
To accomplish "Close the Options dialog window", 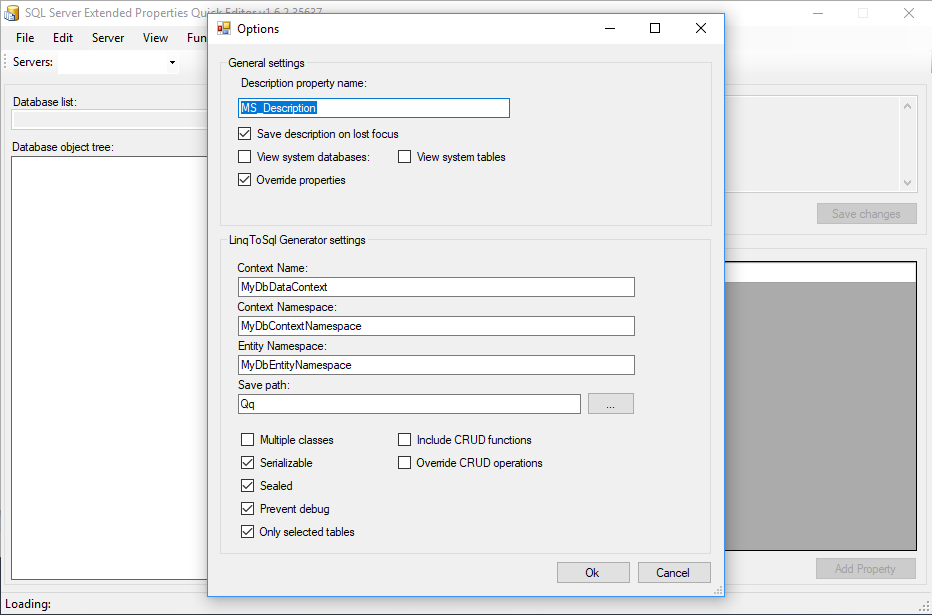I will 701,29.
